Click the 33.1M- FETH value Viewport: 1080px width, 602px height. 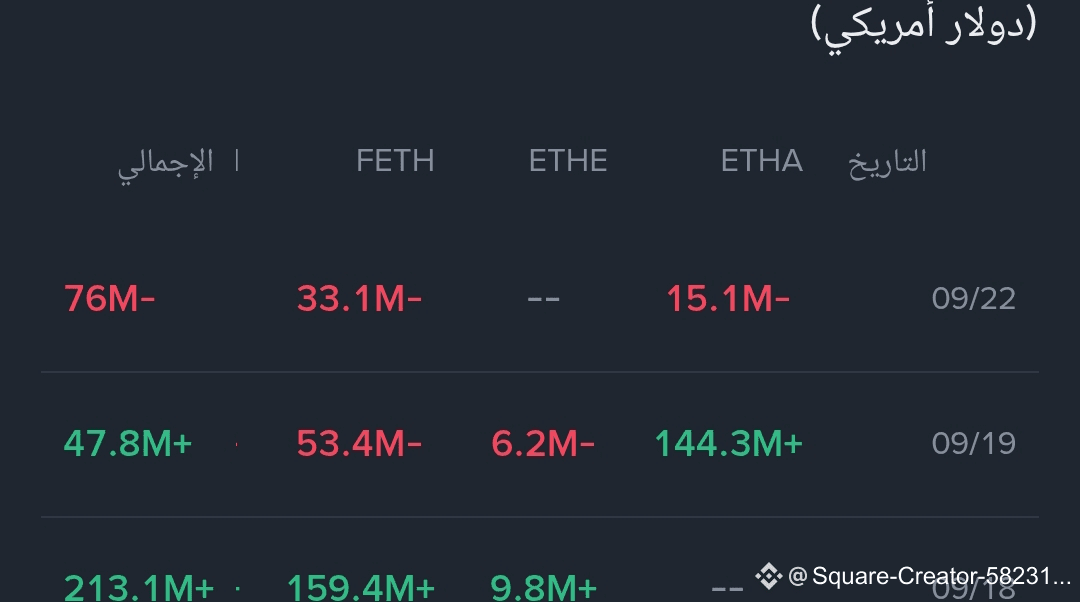pos(359,299)
